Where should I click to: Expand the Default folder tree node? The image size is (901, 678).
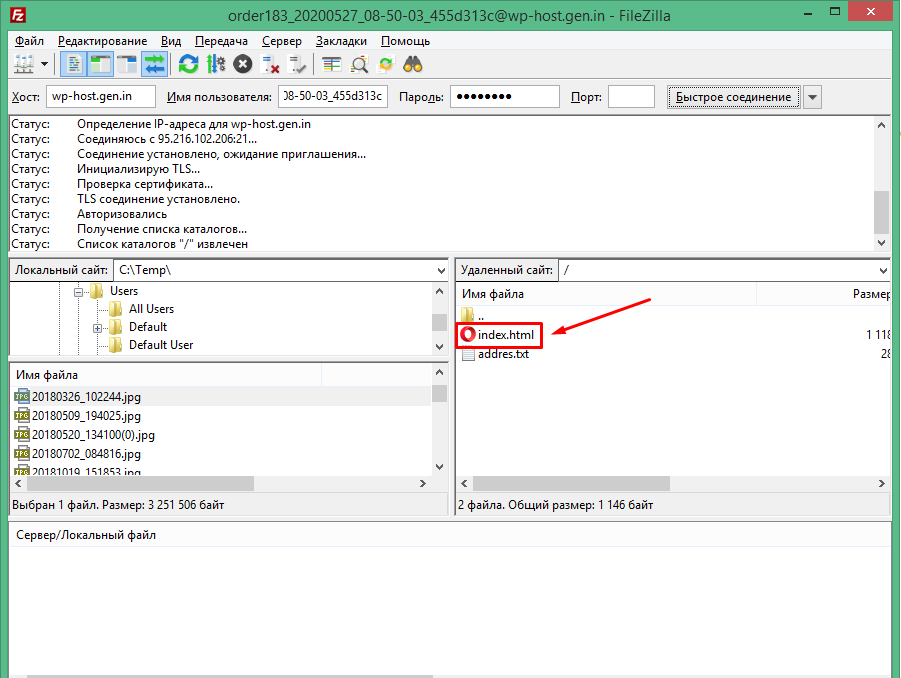tap(98, 328)
